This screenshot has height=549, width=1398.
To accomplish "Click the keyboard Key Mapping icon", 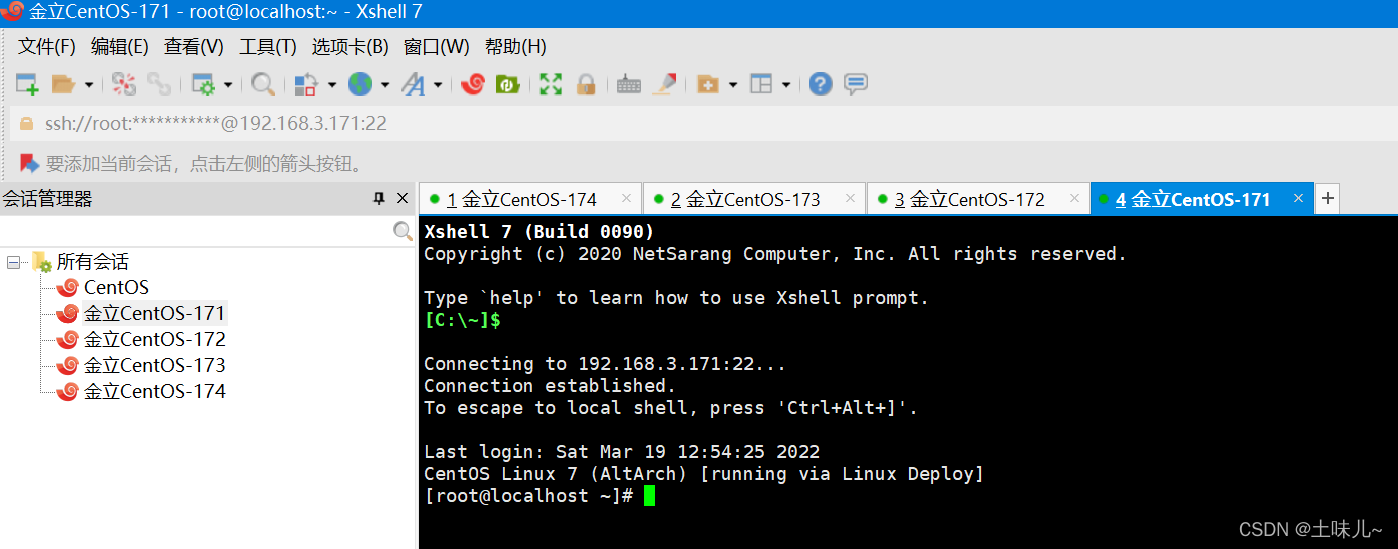I will tap(629, 85).
